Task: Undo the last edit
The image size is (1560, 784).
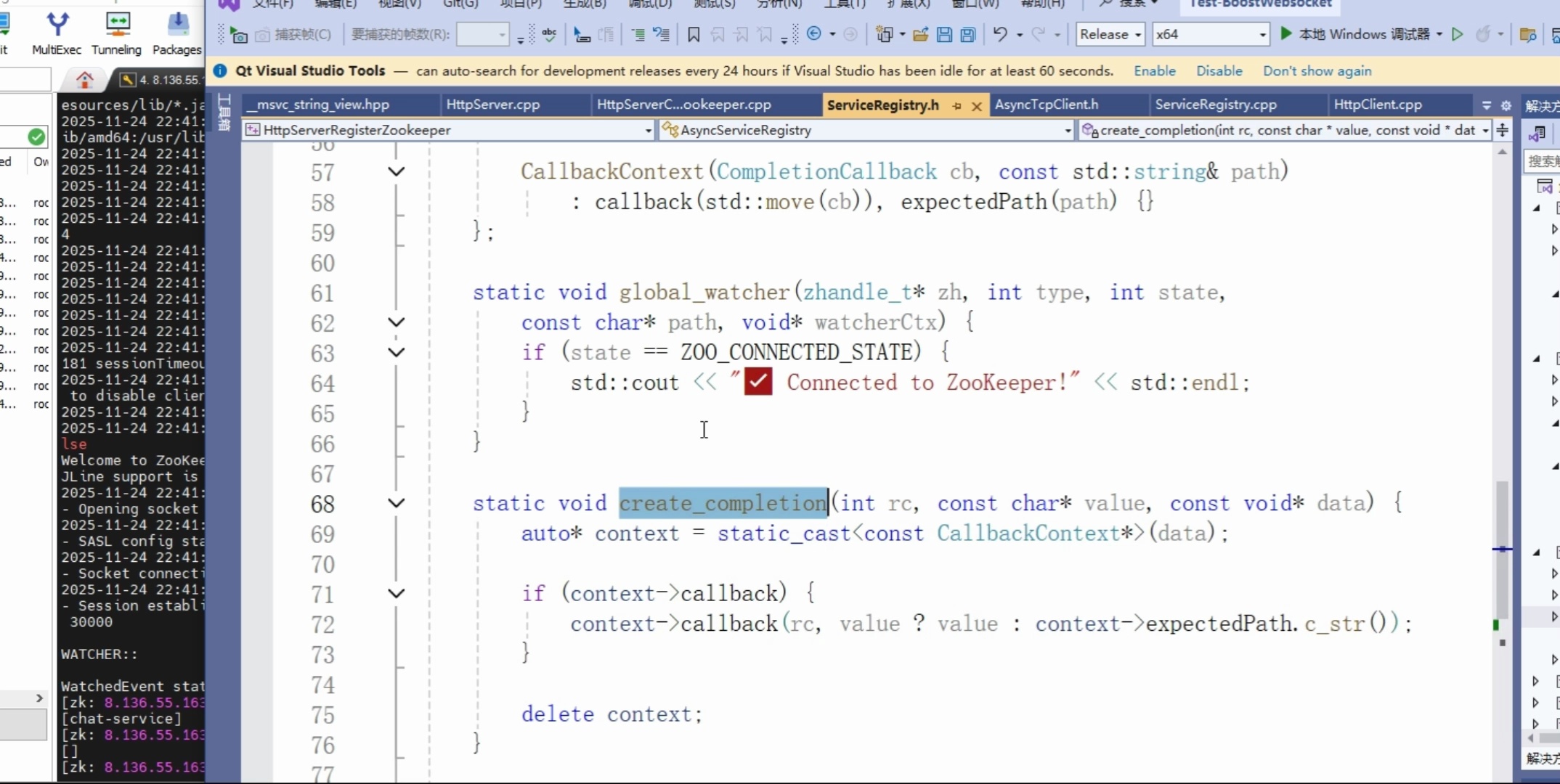Action: point(1000,33)
